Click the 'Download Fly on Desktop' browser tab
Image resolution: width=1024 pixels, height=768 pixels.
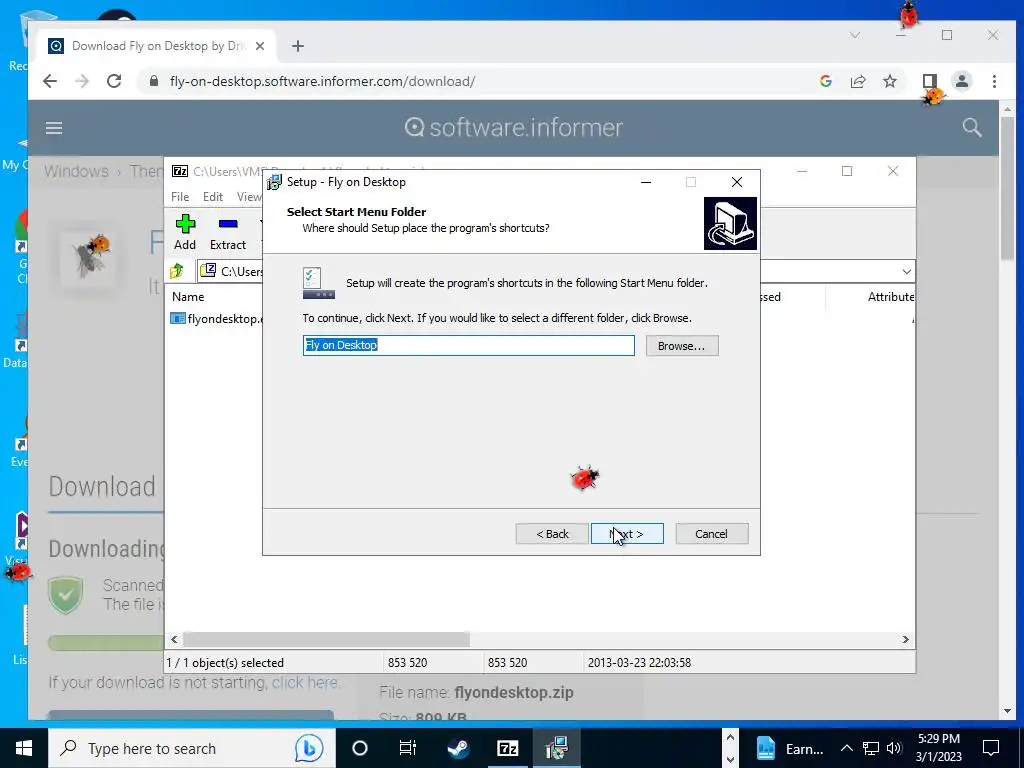click(x=157, y=46)
